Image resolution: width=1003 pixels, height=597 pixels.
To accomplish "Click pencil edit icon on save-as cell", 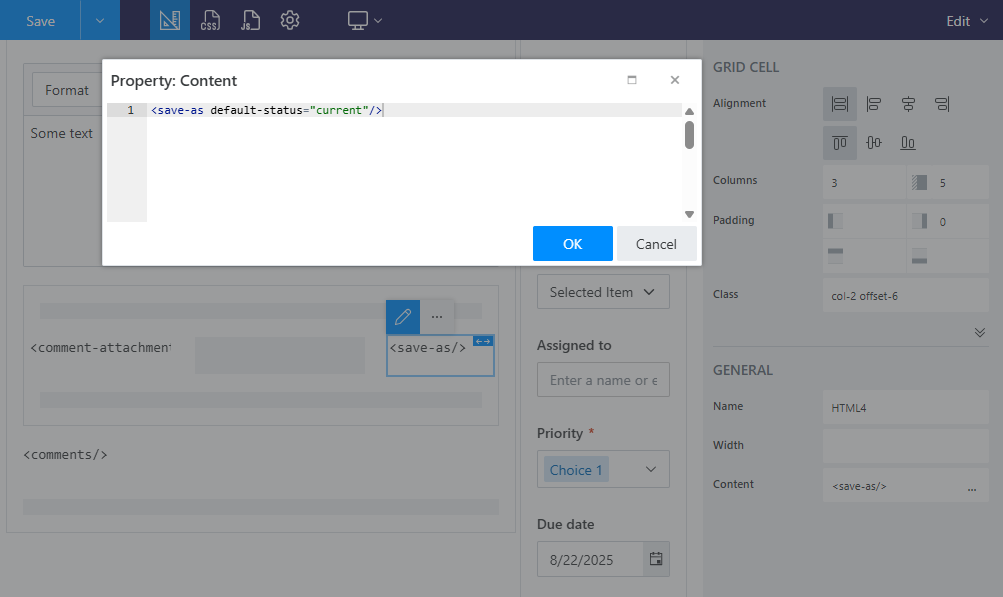I will 403,317.
